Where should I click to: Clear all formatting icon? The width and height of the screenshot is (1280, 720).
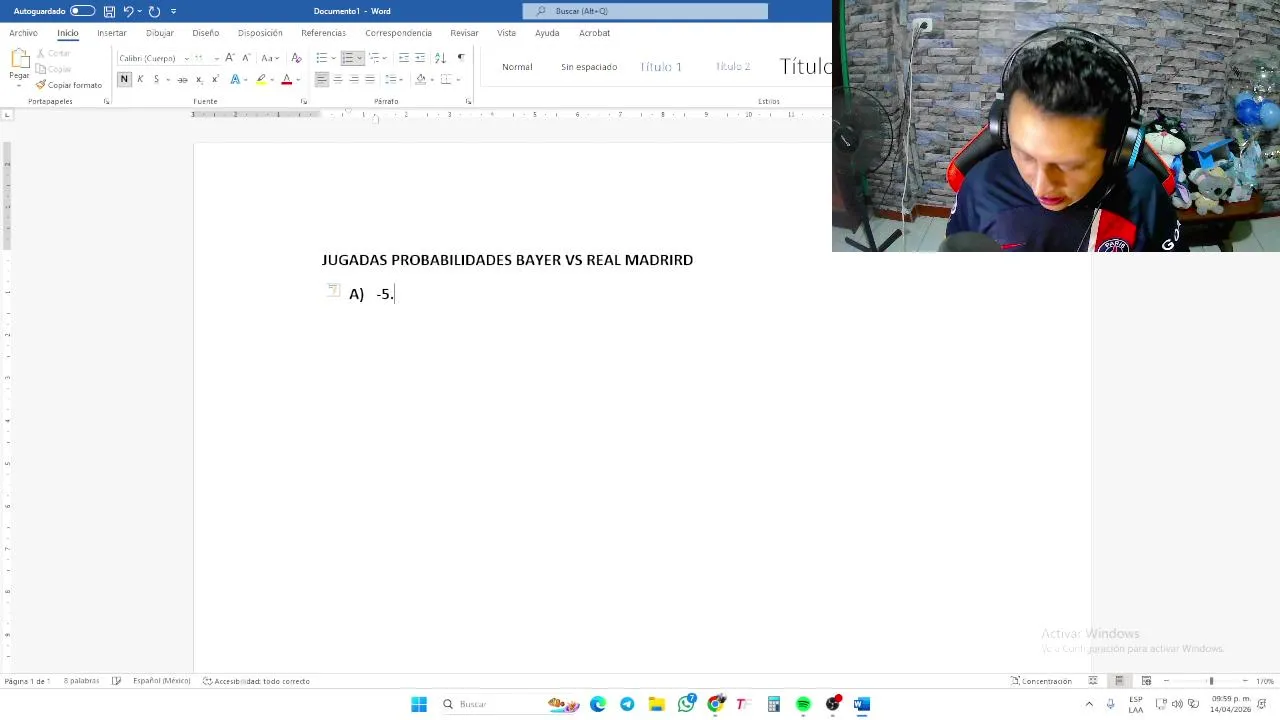pos(296,58)
